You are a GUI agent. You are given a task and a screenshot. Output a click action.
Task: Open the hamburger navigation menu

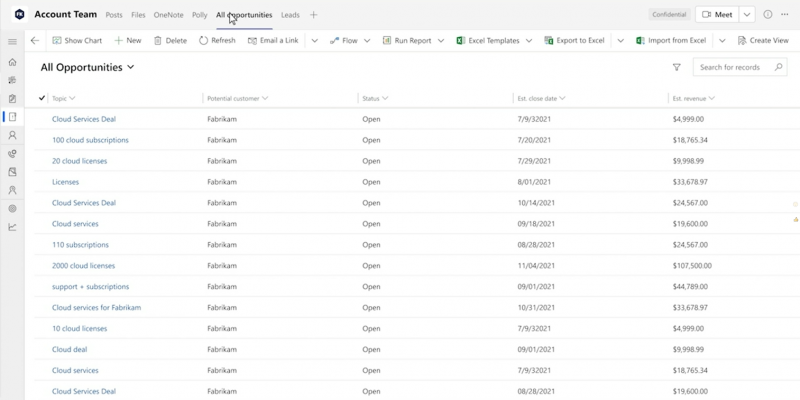point(12,42)
